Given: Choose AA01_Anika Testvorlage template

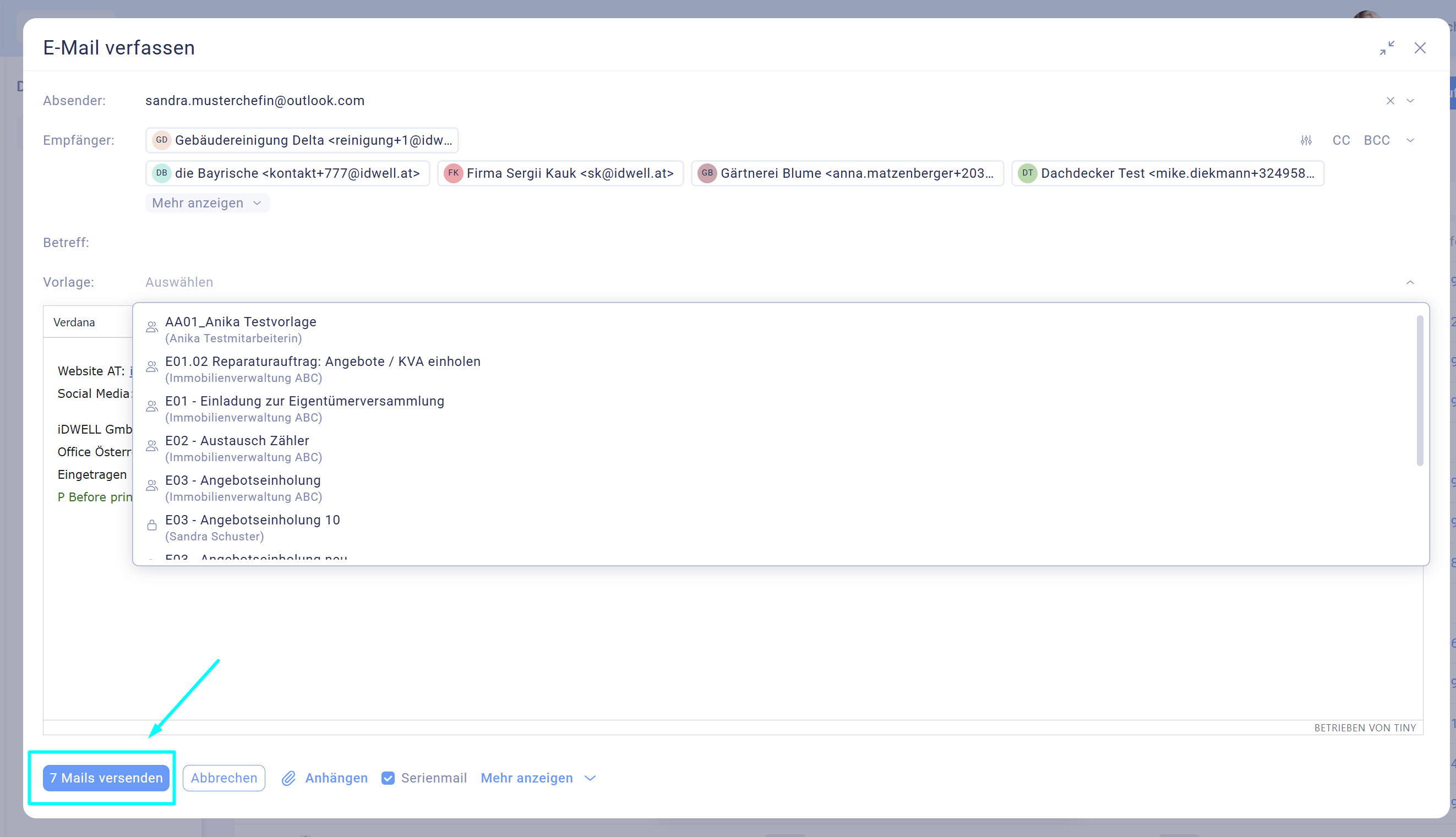Looking at the screenshot, I should tap(241, 322).
